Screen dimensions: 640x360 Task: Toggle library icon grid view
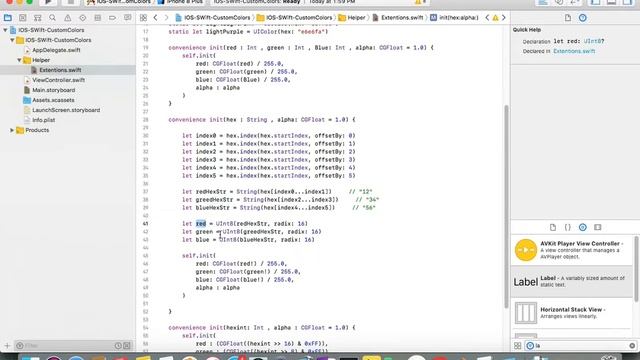pos(517,346)
